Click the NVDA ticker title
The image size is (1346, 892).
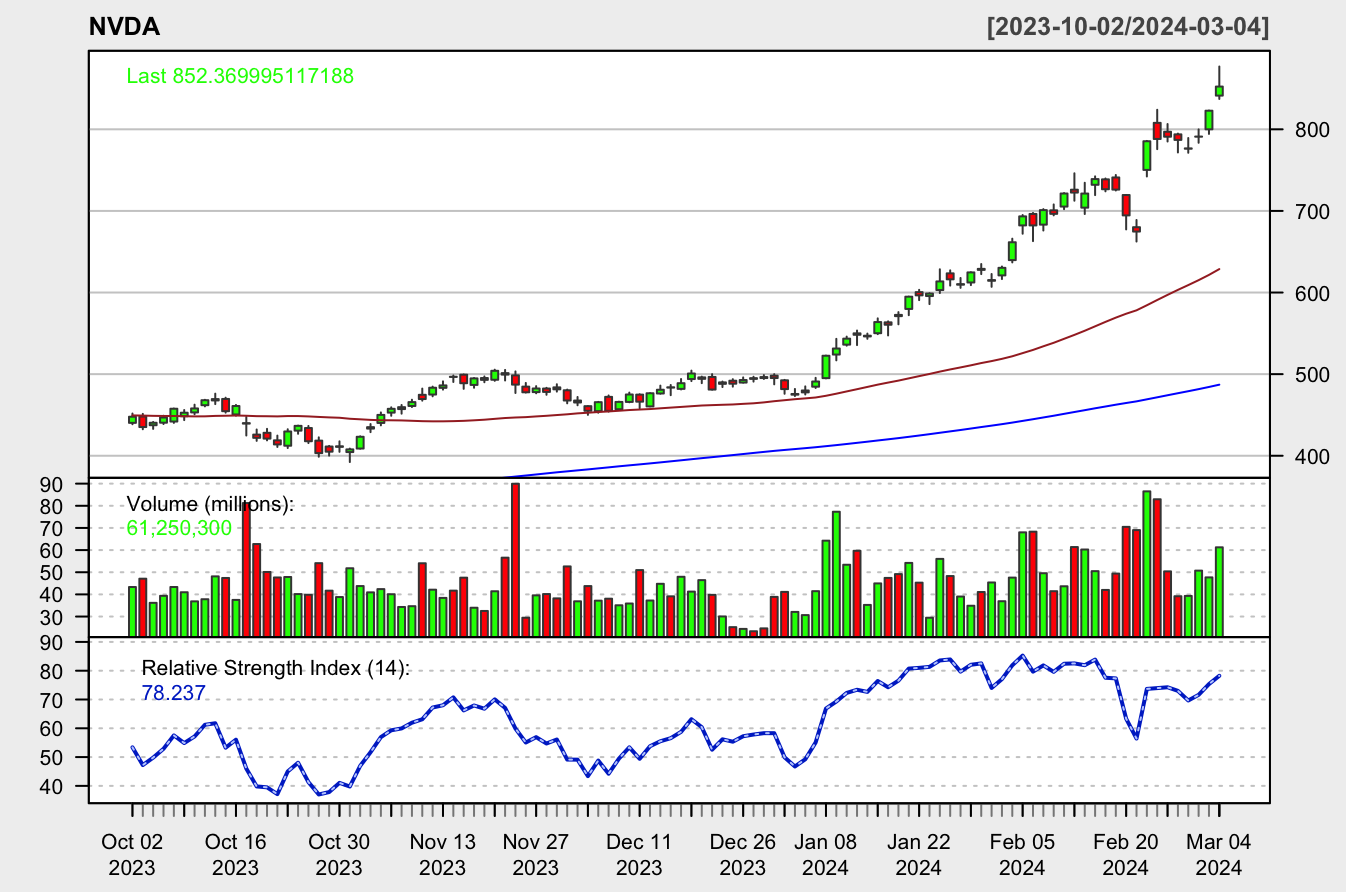pyautogui.click(x=124, y=27)
